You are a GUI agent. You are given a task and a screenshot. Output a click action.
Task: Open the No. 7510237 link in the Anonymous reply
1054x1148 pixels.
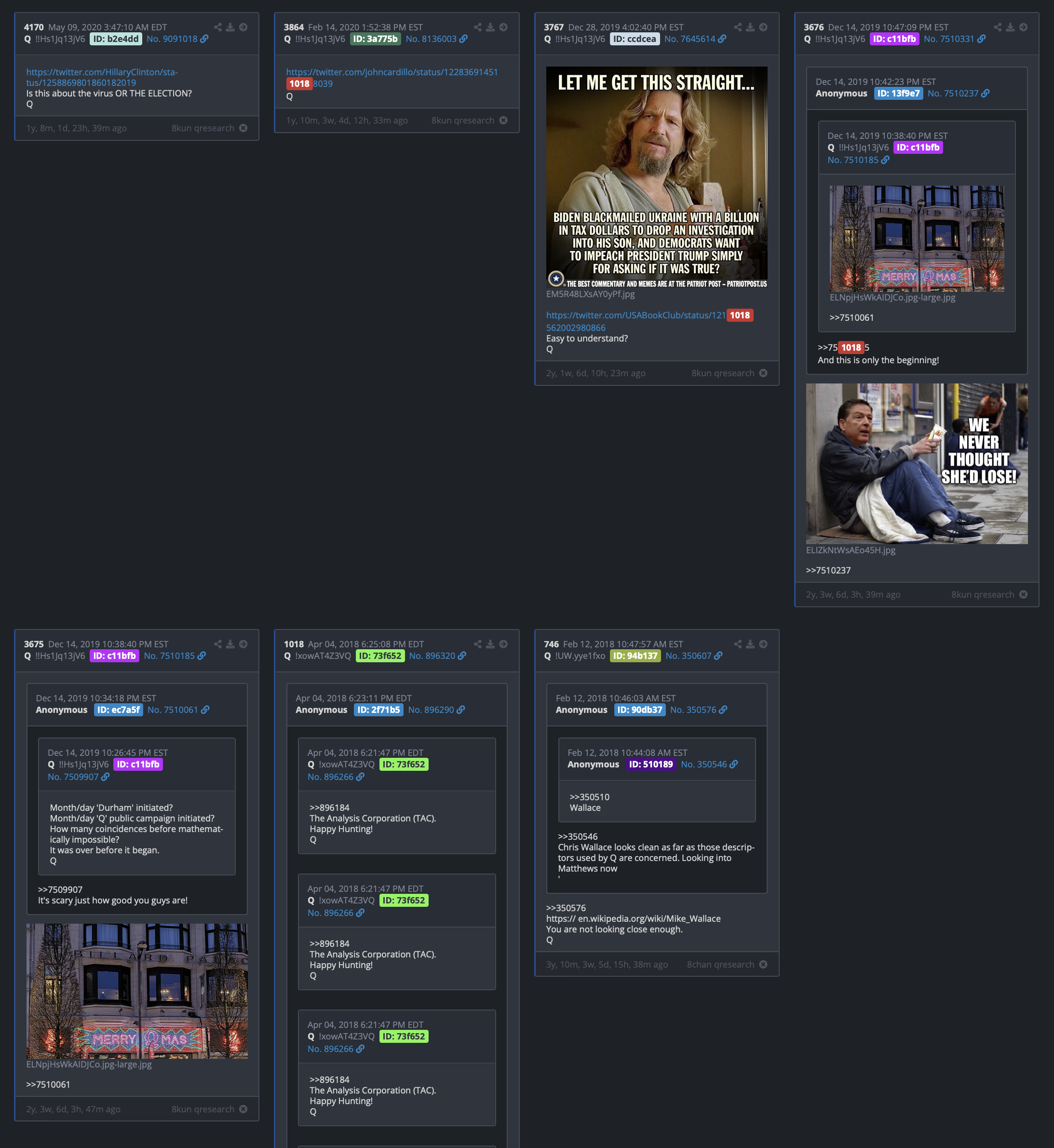(953, 93)
